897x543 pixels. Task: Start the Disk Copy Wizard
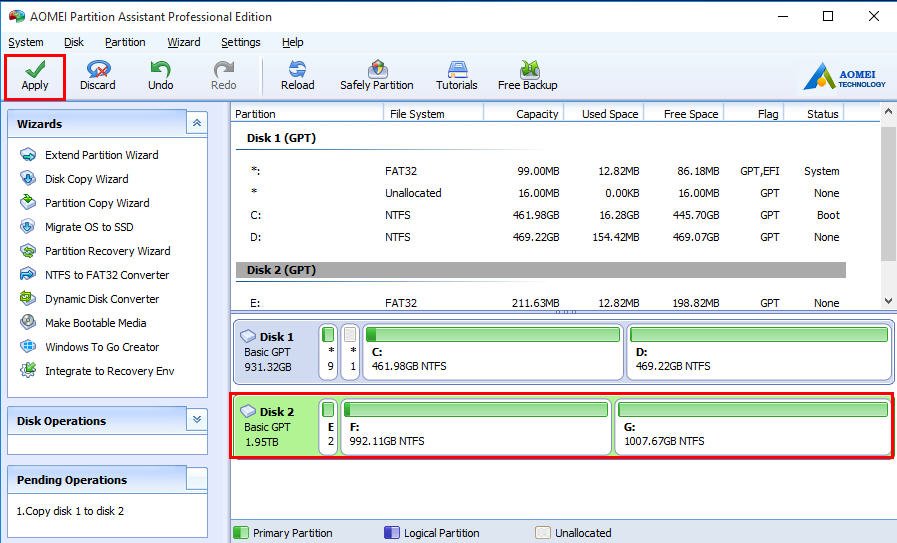(x=86, y=179)
